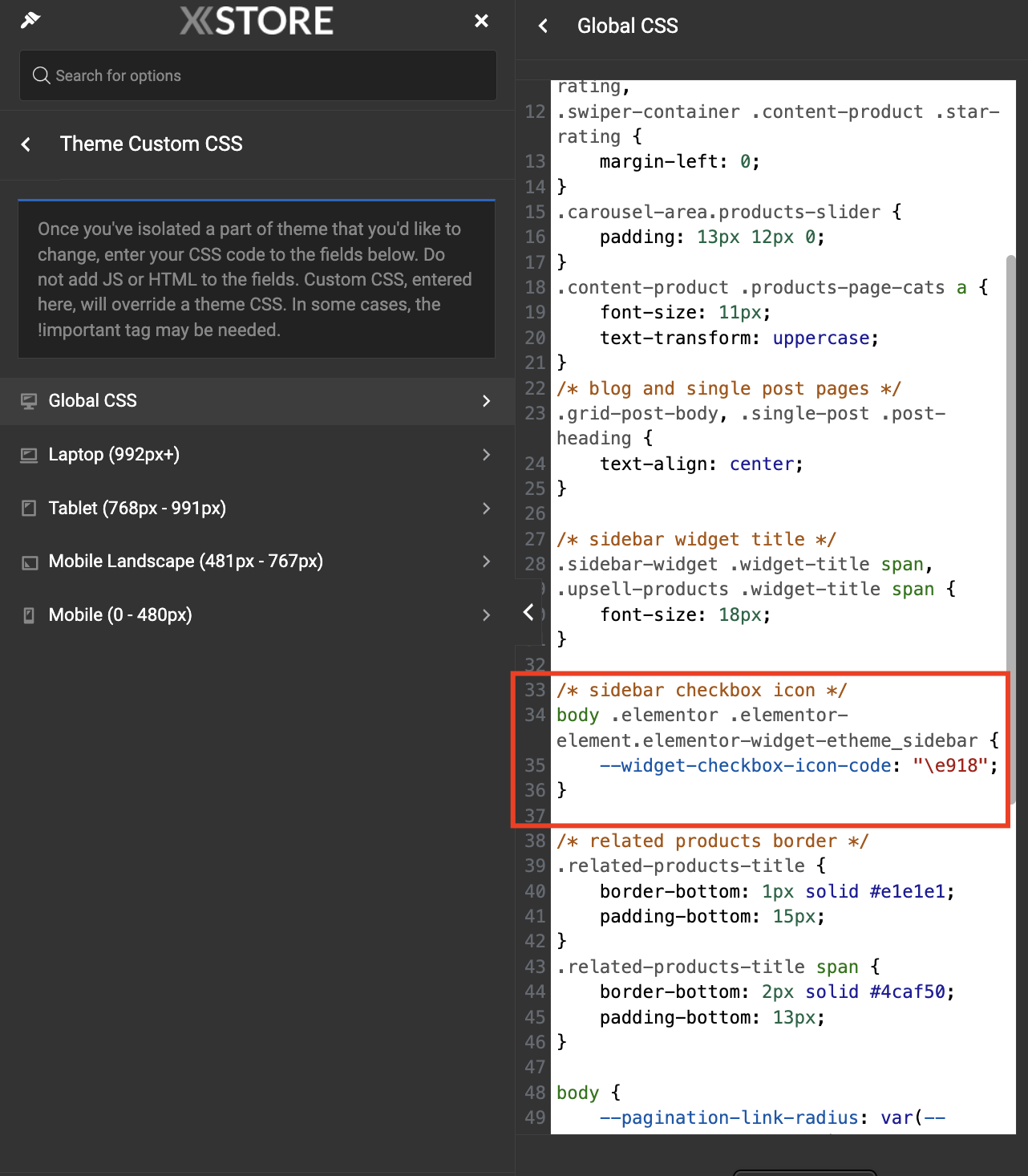The image size is (1028, 1176).
Task: Collapse panel with the left arrow handle
Action: pyautogui.click(x=528, y=613)
